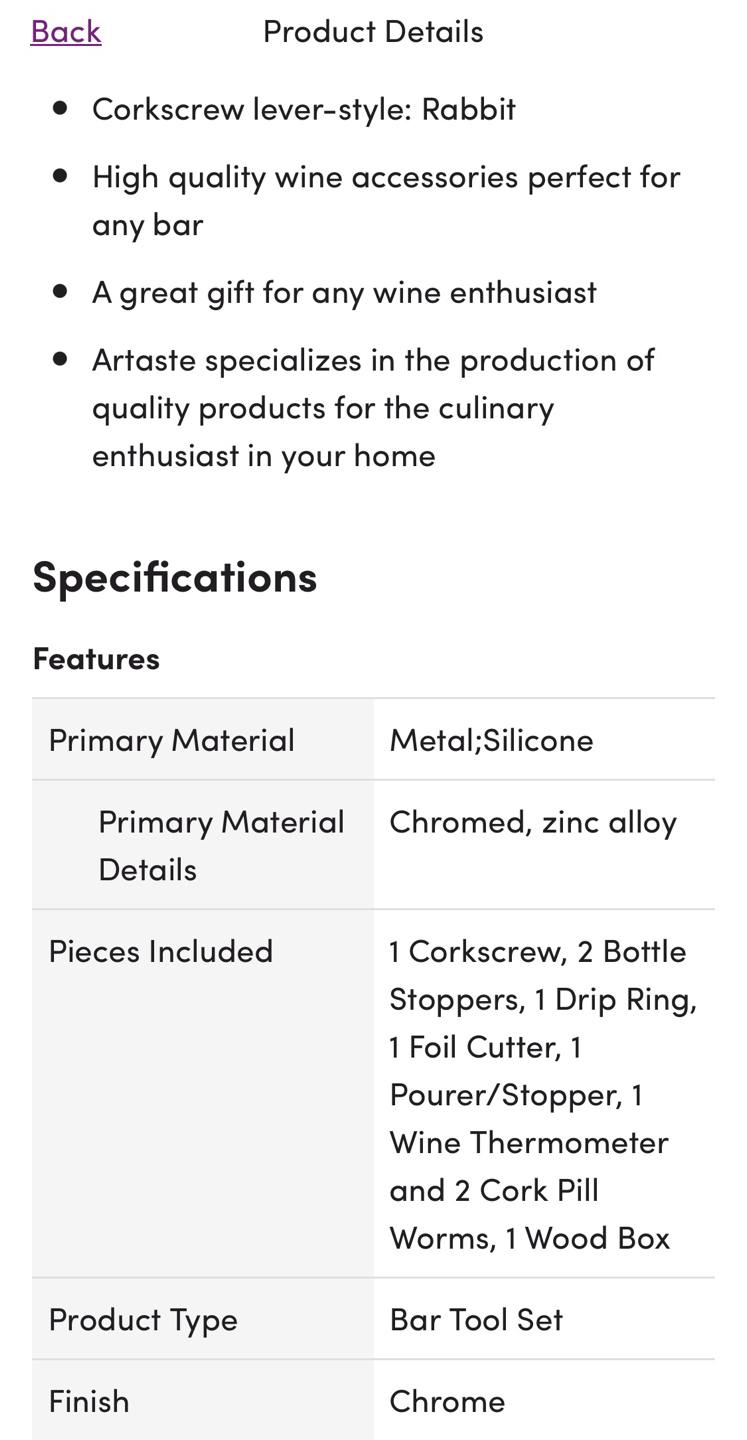Select the Bar Tool Set value
747x1440 pixels.
pos(476,1320)
